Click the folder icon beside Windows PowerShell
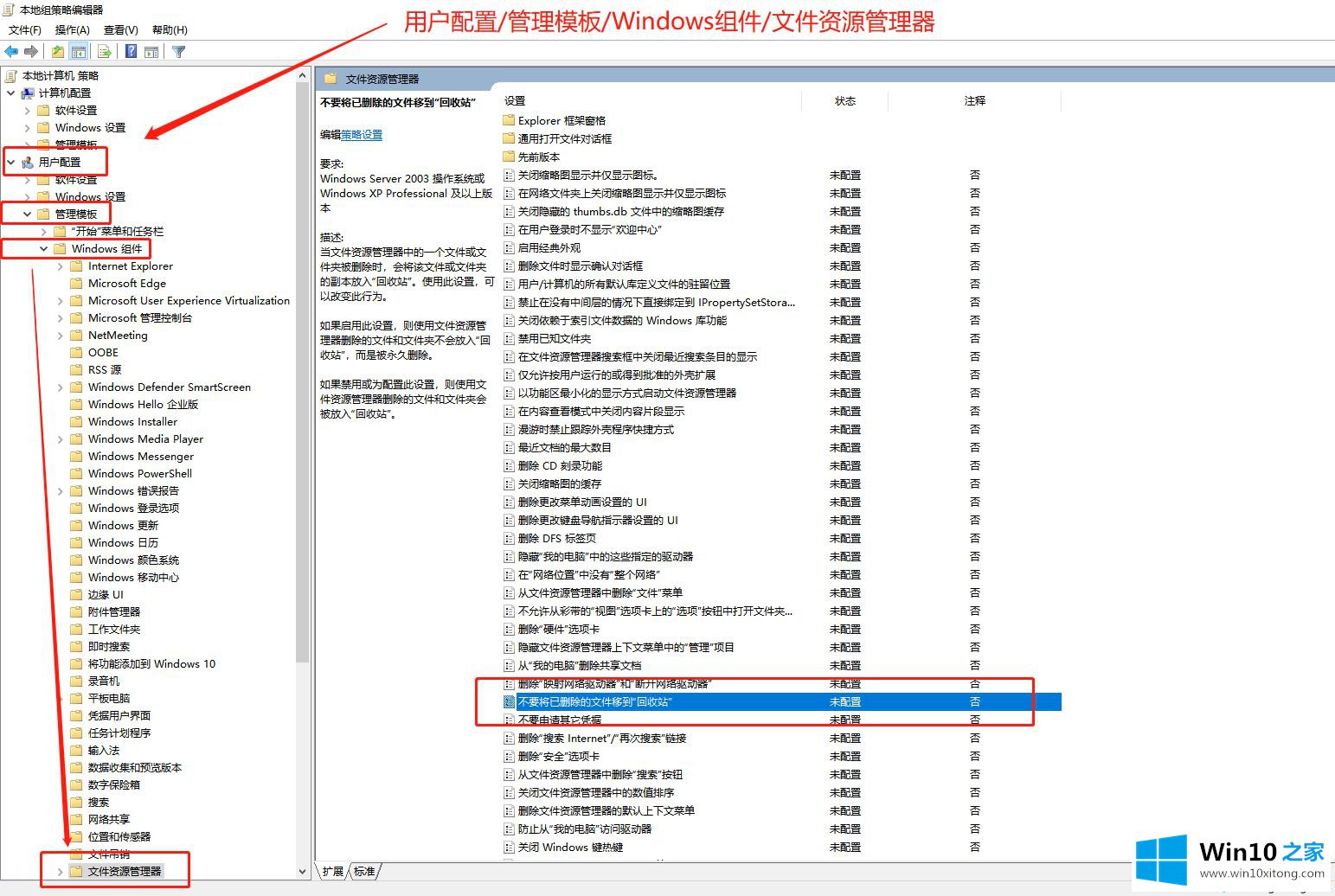Image resolution: width=1335 pixels, height=896 pixels. (76, 473)
